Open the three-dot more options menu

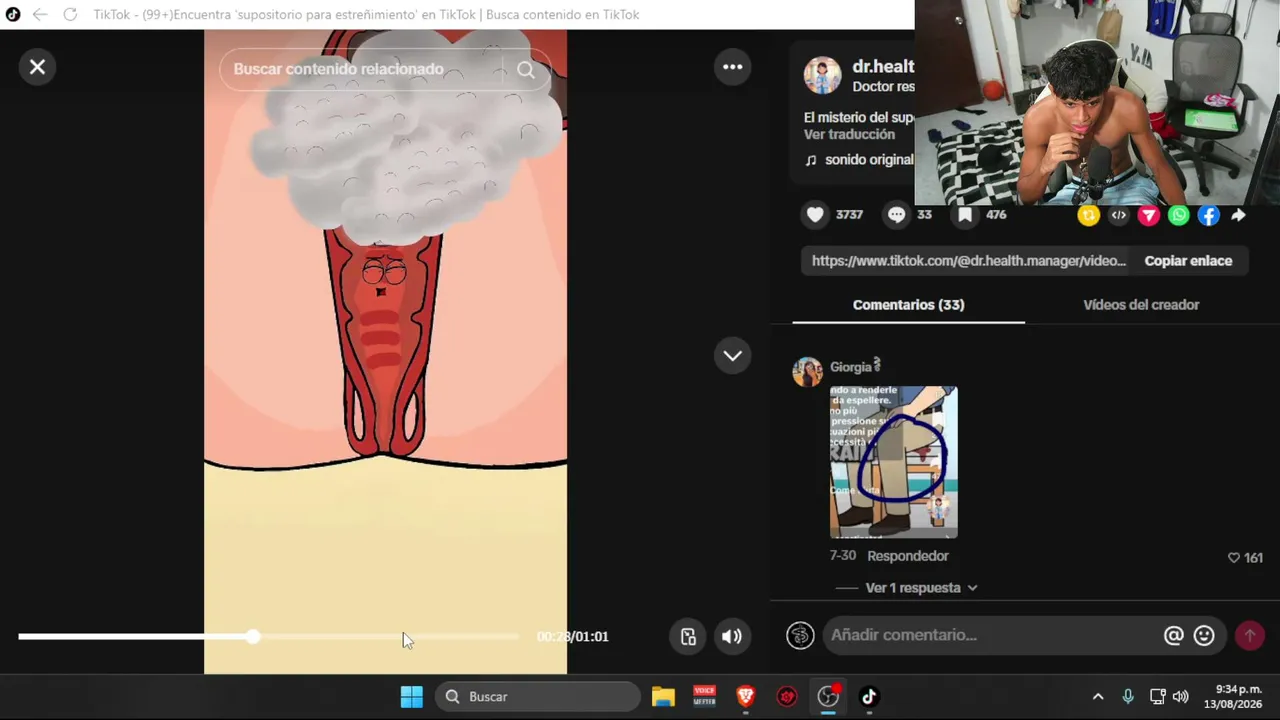point(733,67)
